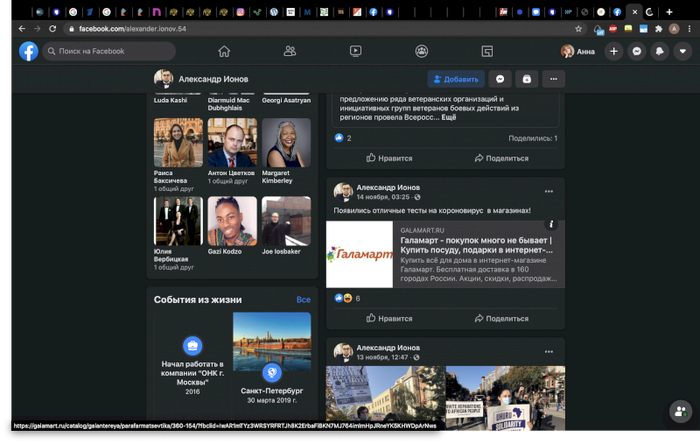Open the Все link in События из жизни

click(303, 299)
